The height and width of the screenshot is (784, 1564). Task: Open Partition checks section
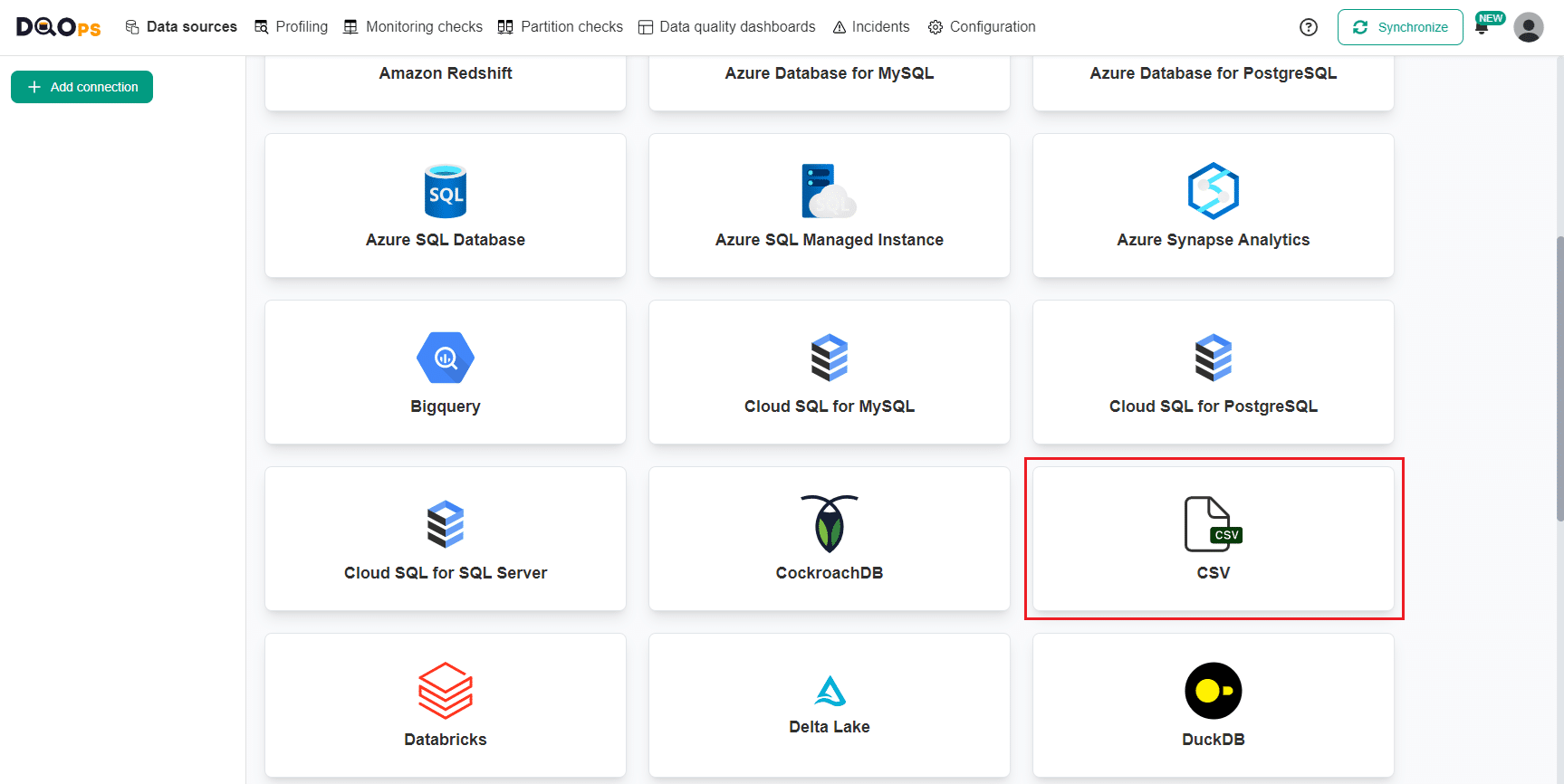pyautogui.click(x=561, y=27)
